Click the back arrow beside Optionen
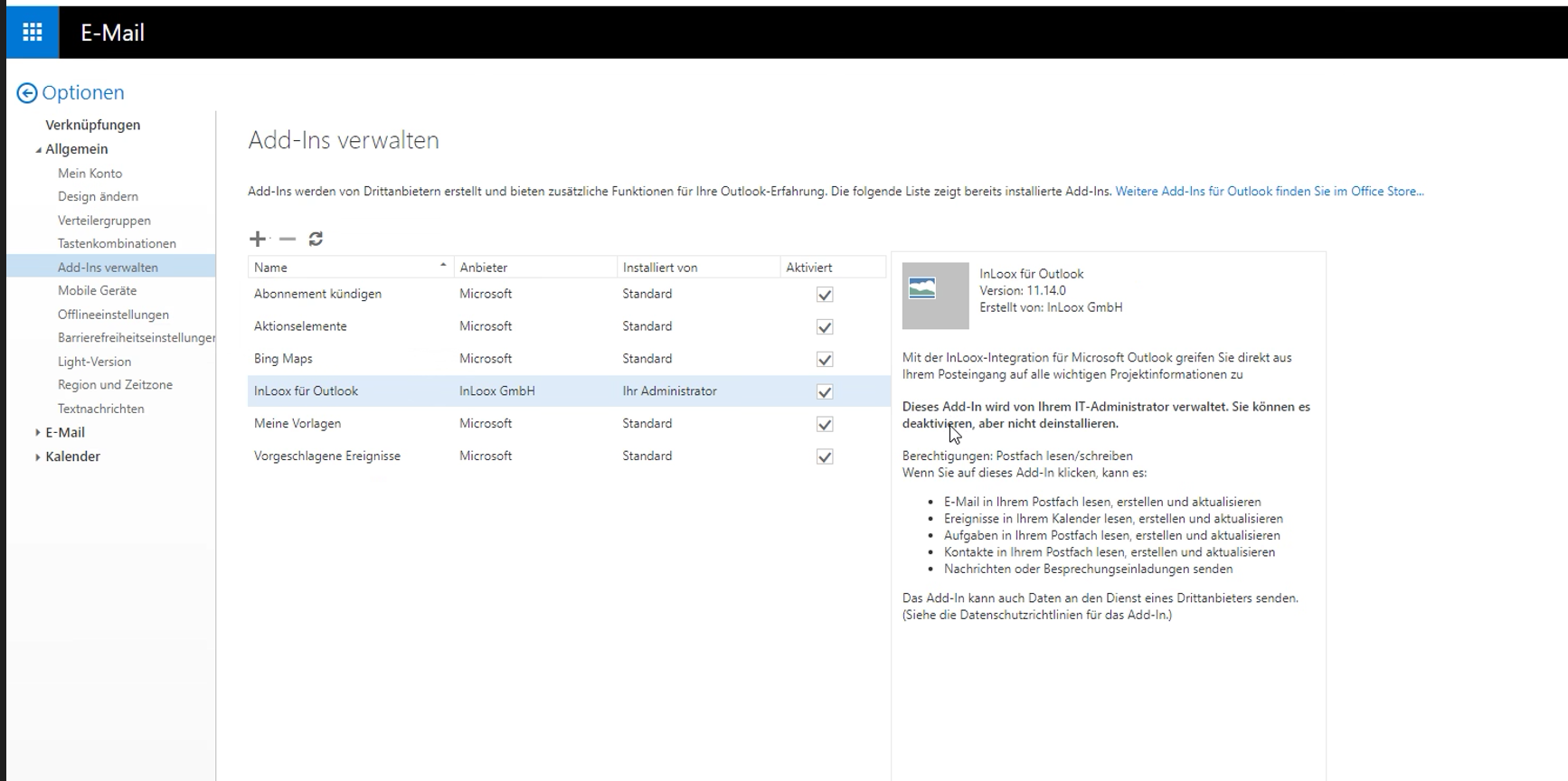The height and width of the screenshot is (781, 1568). point(27,93)
